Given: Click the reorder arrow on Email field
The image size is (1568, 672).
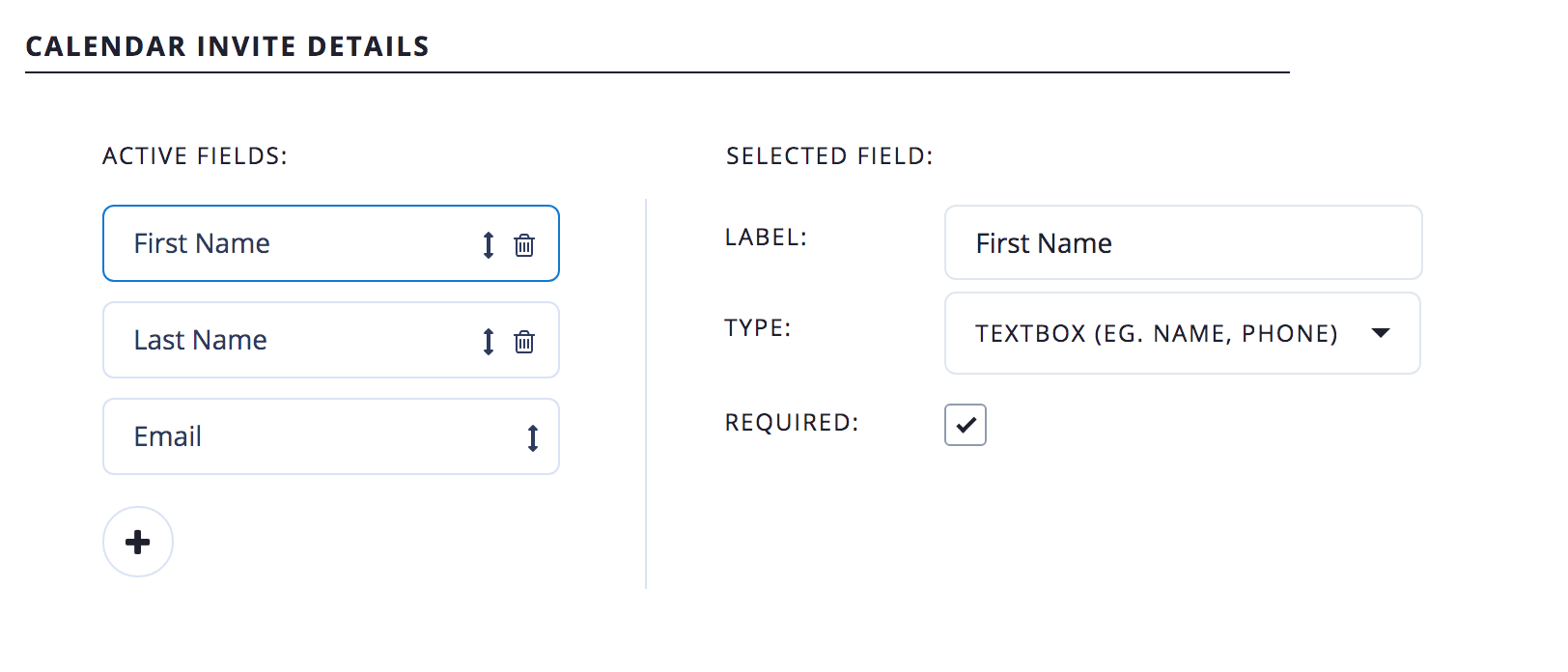Looking at the screenshot, I should [533, 438].
